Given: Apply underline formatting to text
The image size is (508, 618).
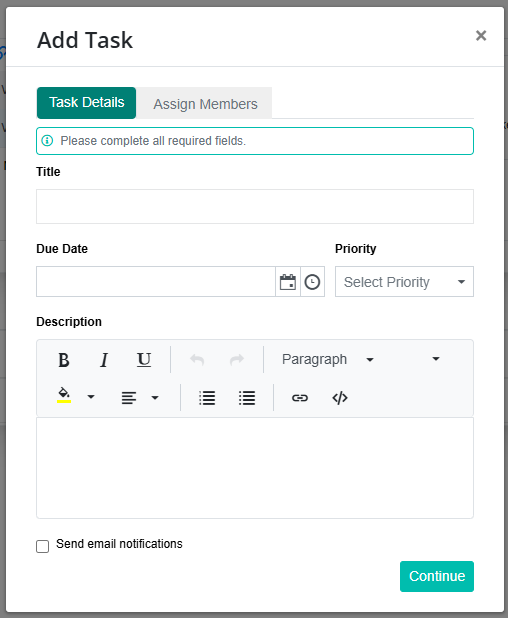Looking at the screenshot, I should tap(144, 360).
